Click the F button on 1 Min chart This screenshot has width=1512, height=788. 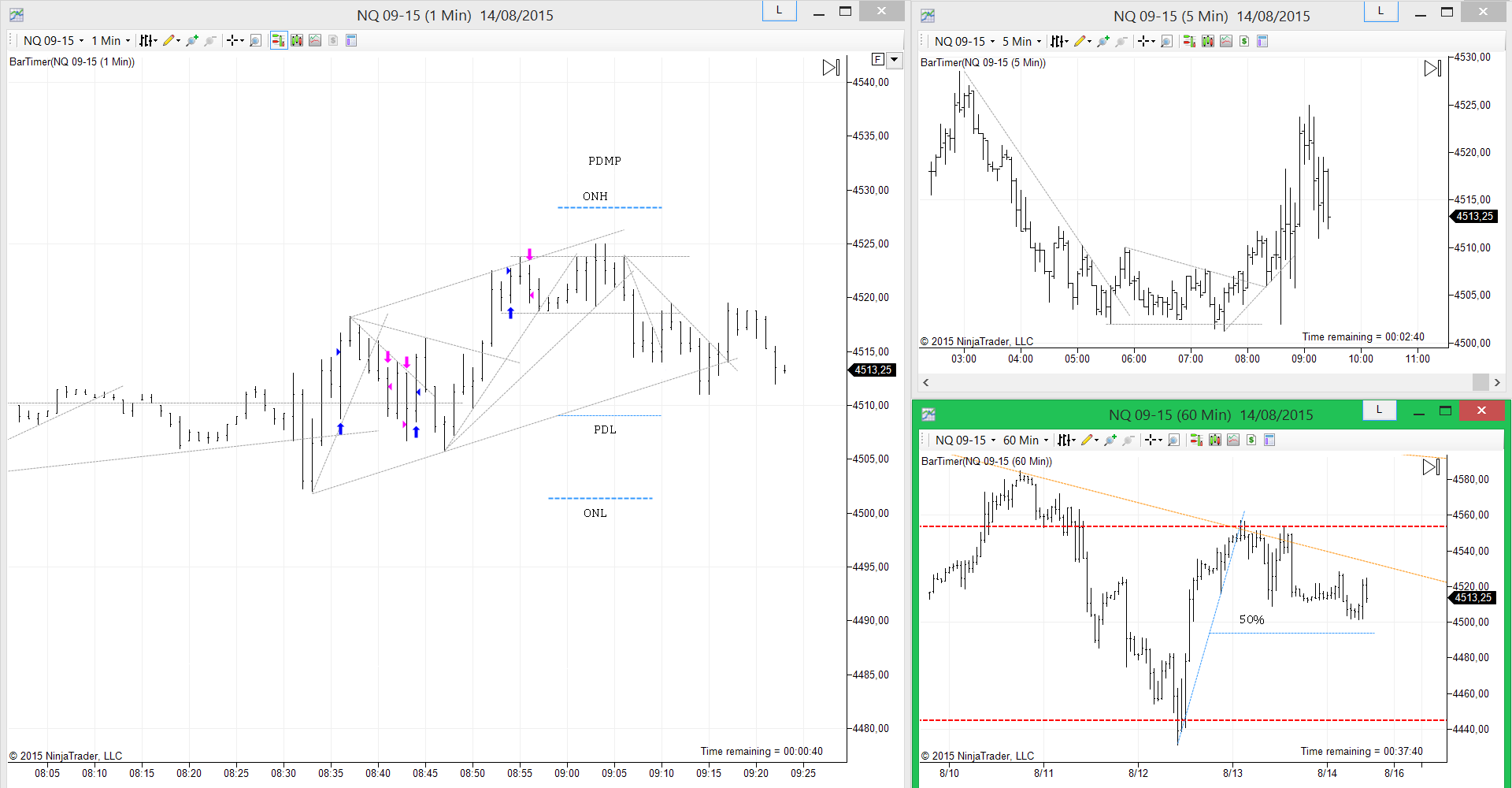pos(878,60)
